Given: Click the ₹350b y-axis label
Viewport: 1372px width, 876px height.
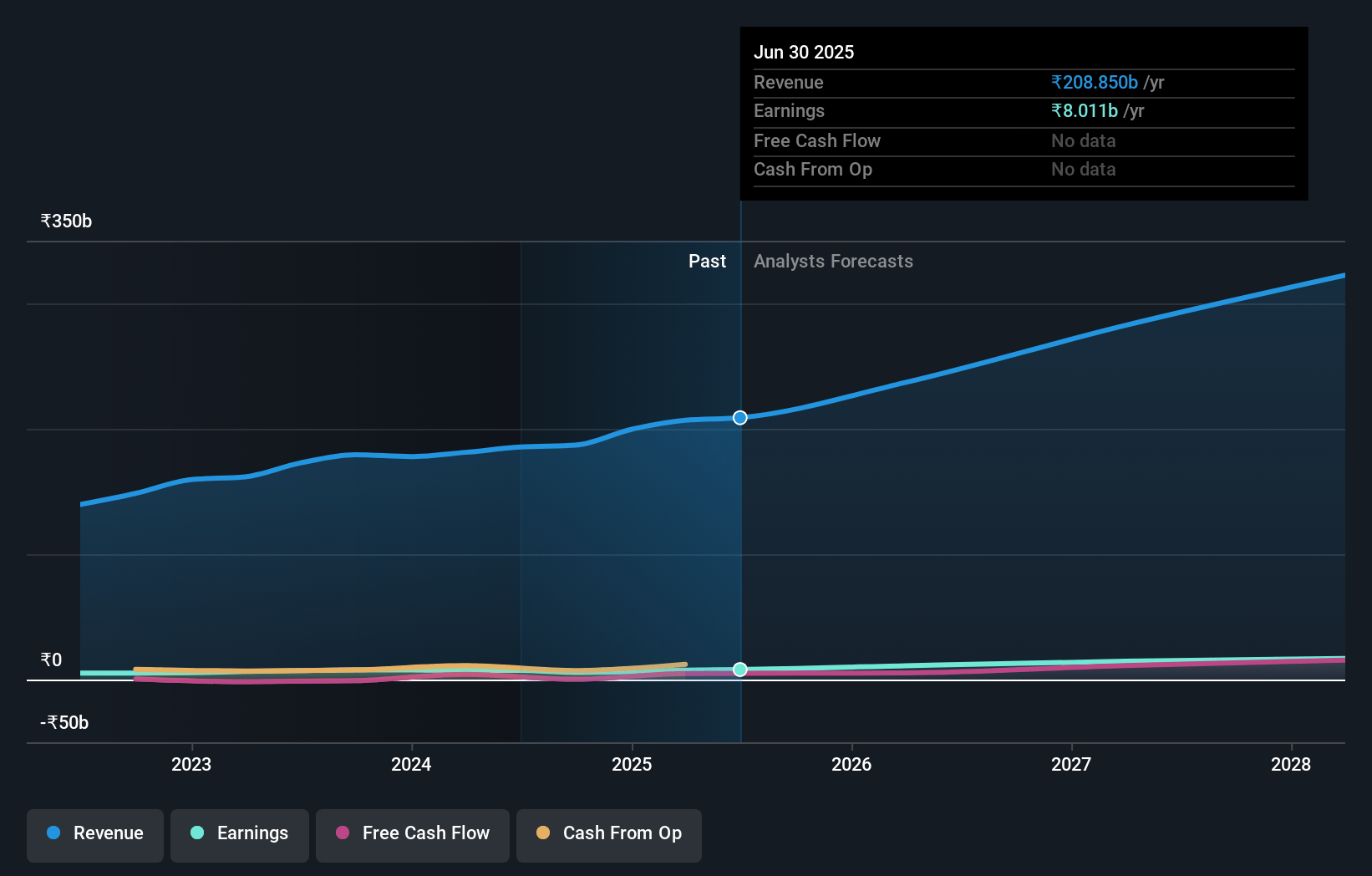Looking at the screenshot, I should (66, 222).
